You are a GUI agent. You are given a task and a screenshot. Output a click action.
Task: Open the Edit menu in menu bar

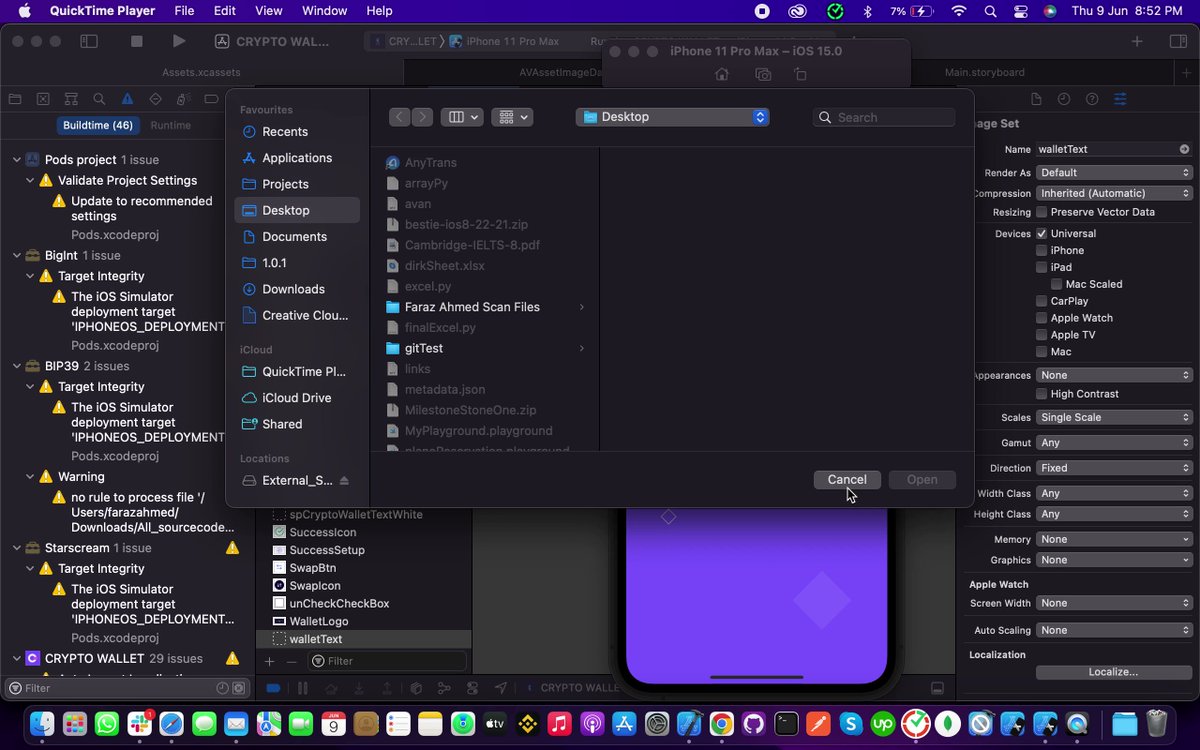[x=224, y=11]
